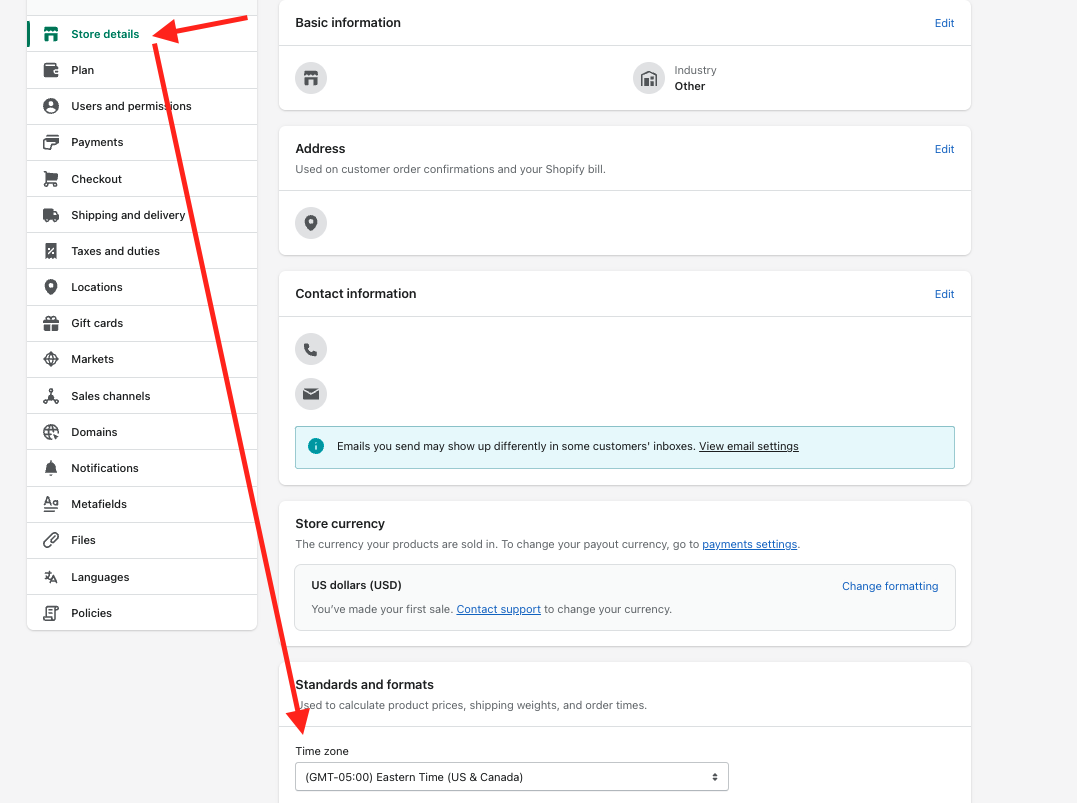Edit the Address section

click(944, 149)
